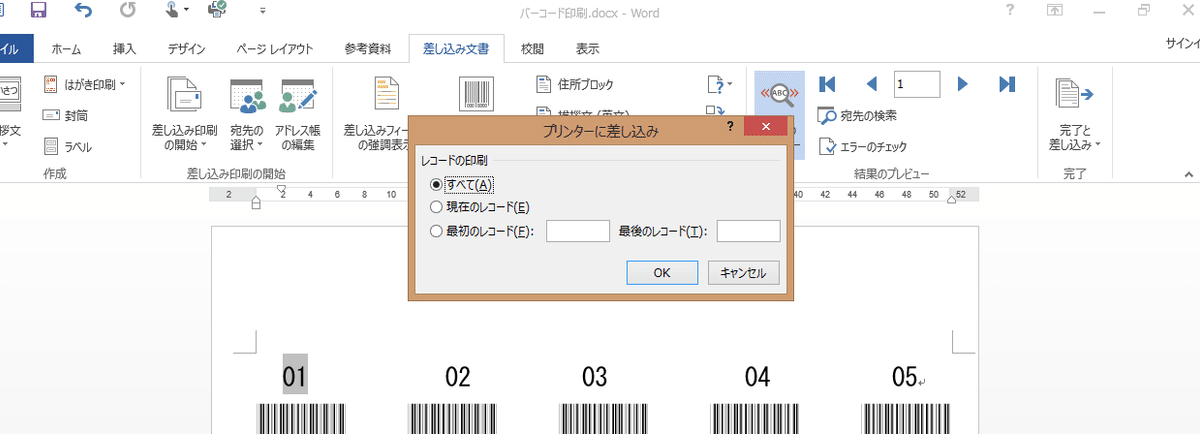The image size is (1200, 434).
Task: Jump to last record arrow
Action: (1007, 84)
